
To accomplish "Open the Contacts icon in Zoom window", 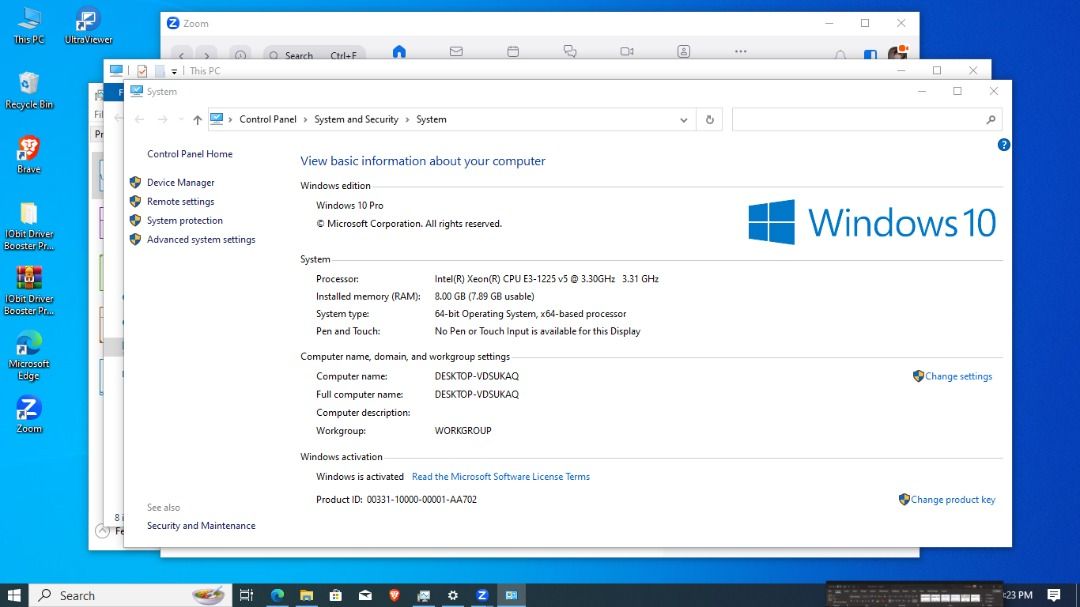I will point(683,52).
